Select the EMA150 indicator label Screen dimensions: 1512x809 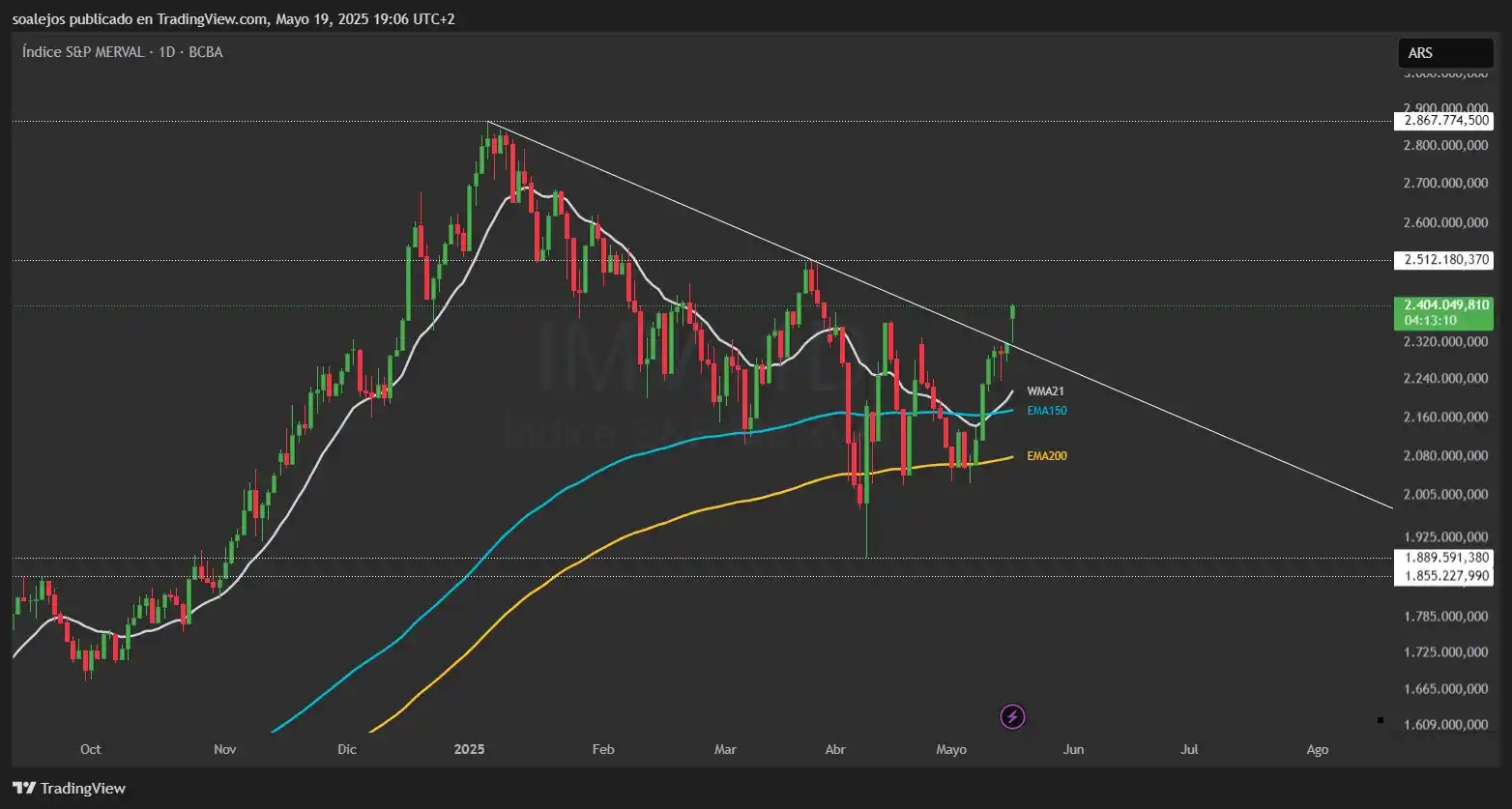(1047, 411)
